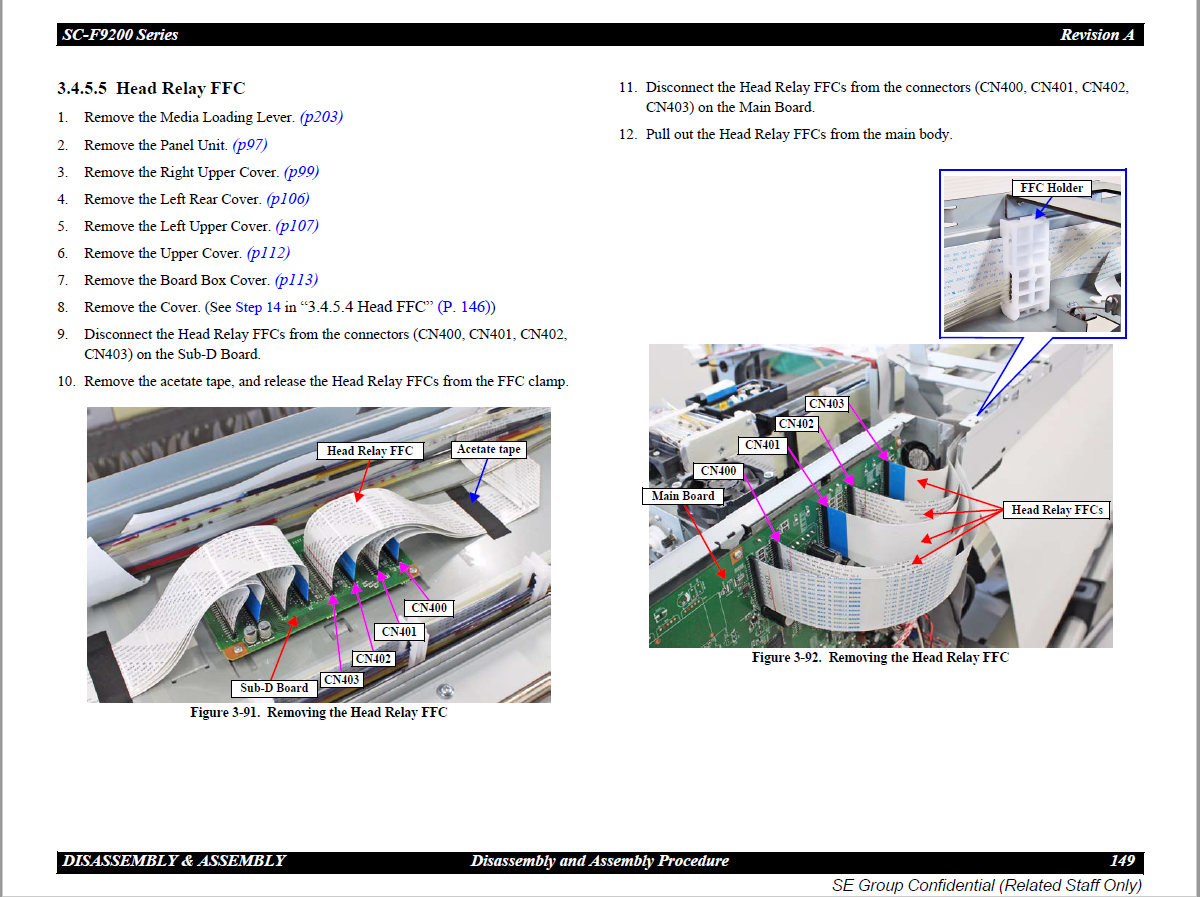Select the "Head Relay FFCs" label in Figure 3-92
Image resolution: width=1200 pixels, height=897 pixels.
[x=1057, y=510]
